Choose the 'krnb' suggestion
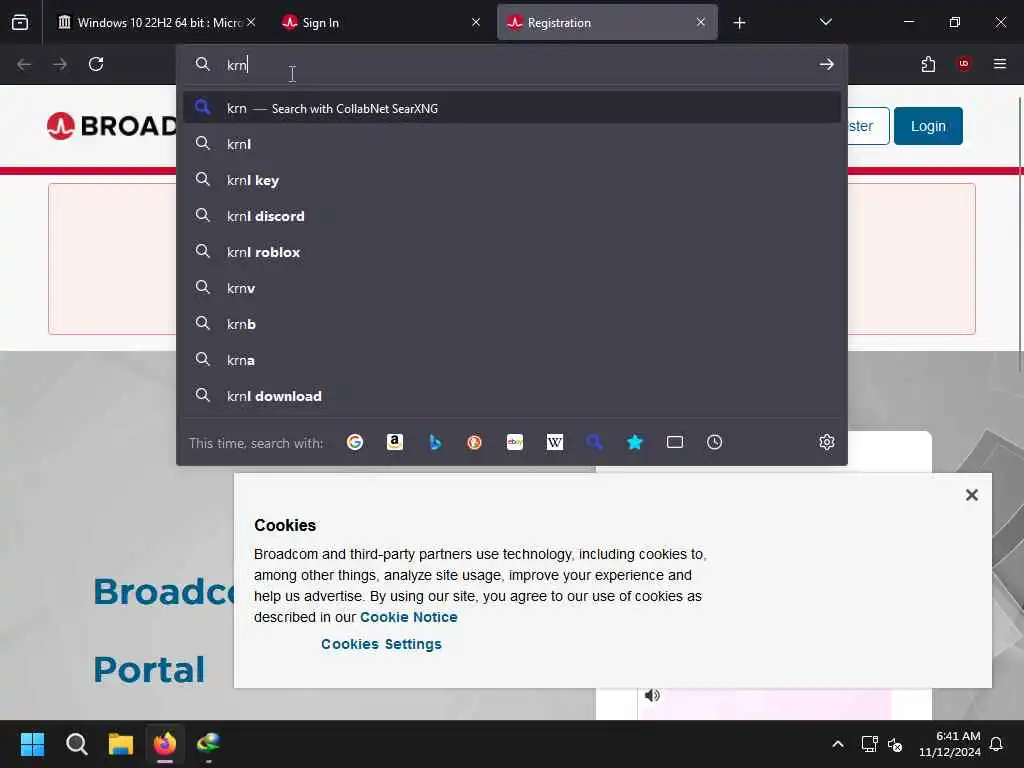The height and width of the screenshot is (768, 1024). 512,324
